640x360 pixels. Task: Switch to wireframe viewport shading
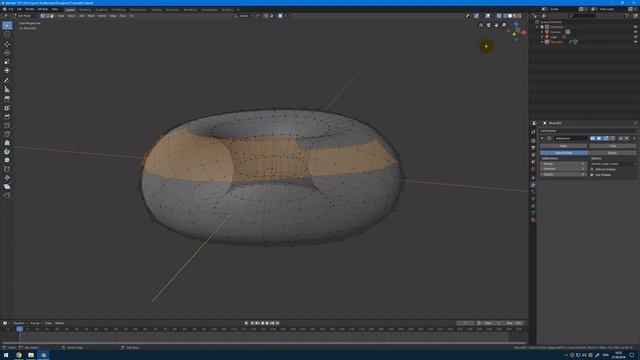point(505,16)
